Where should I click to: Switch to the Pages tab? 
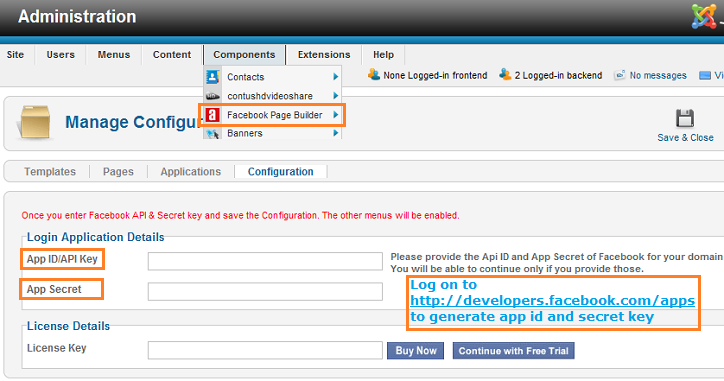[118, 172]
